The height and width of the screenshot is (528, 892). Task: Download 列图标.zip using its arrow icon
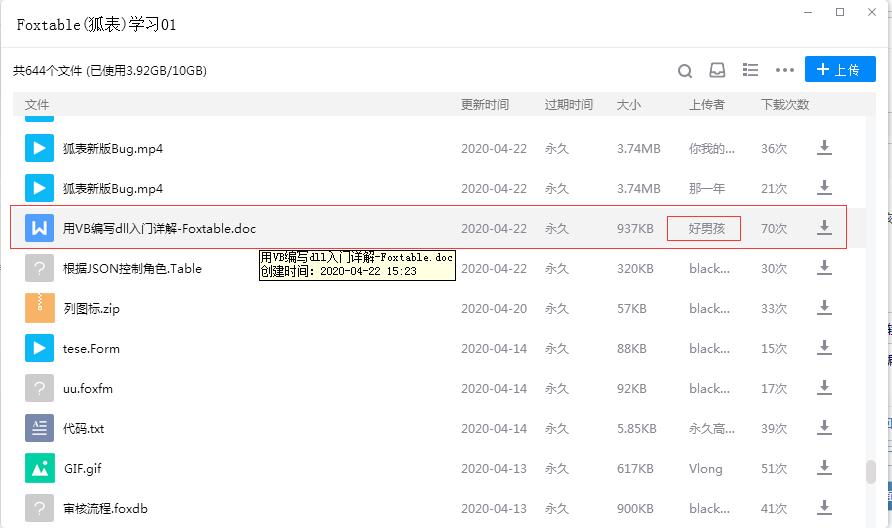coord(825,308)
